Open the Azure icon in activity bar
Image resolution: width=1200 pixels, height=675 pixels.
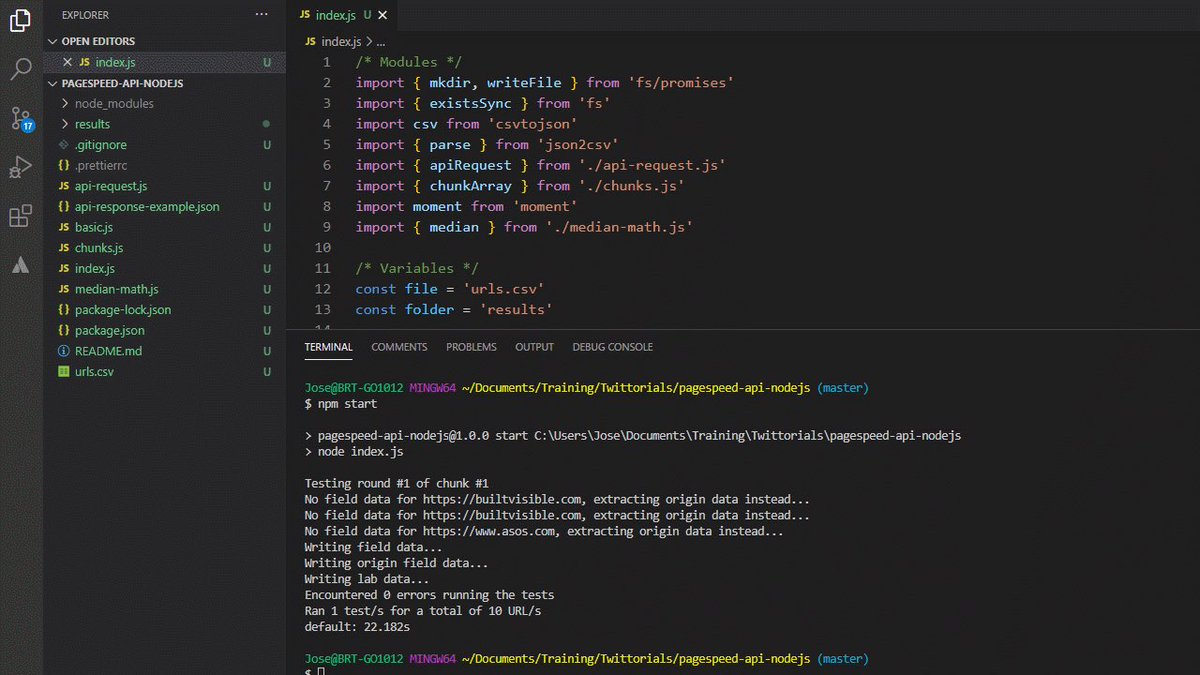click(21, 265)
